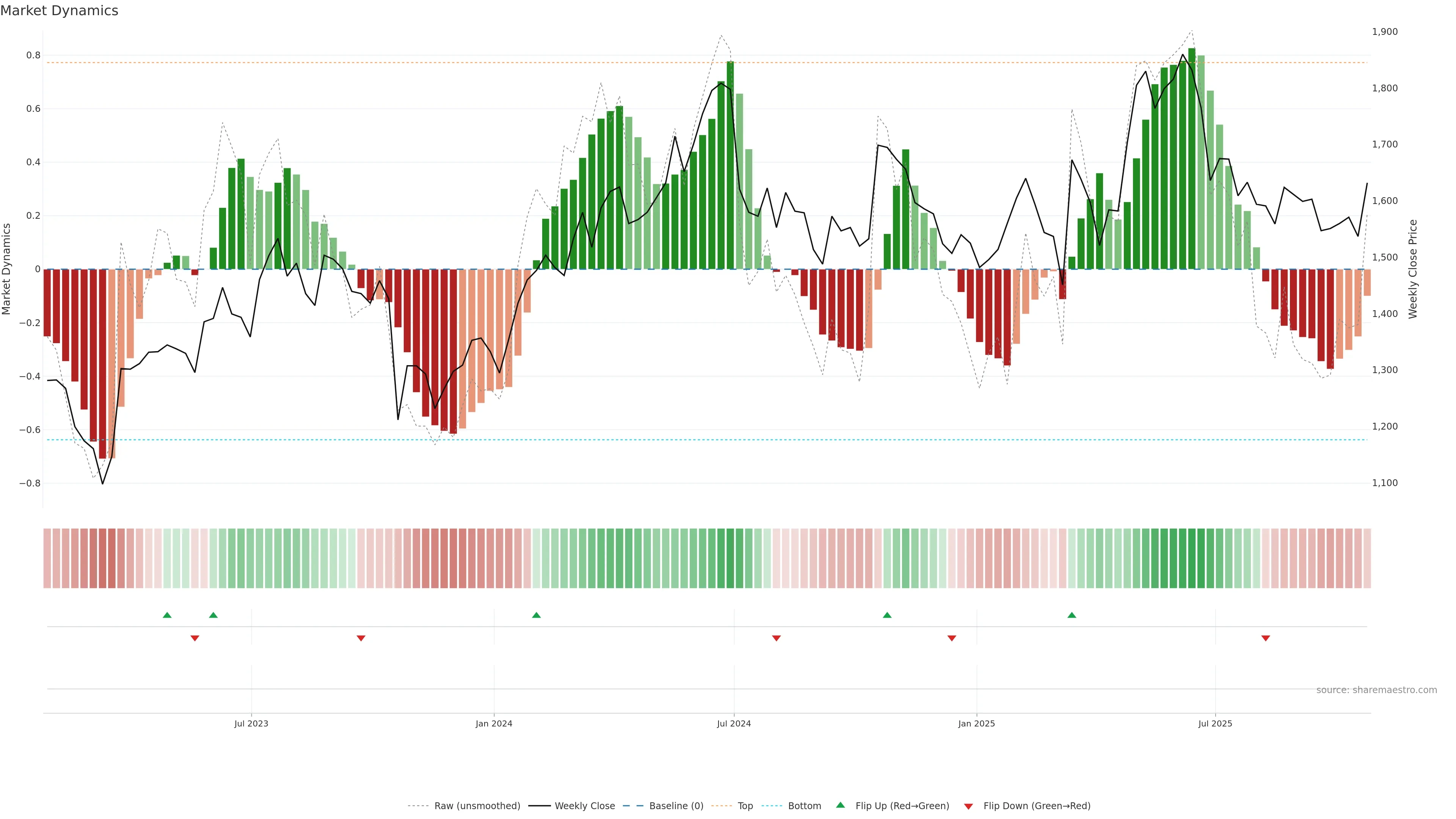
Task: Toggle the Bottom threshold legend entry
Action: click(804, 806)
